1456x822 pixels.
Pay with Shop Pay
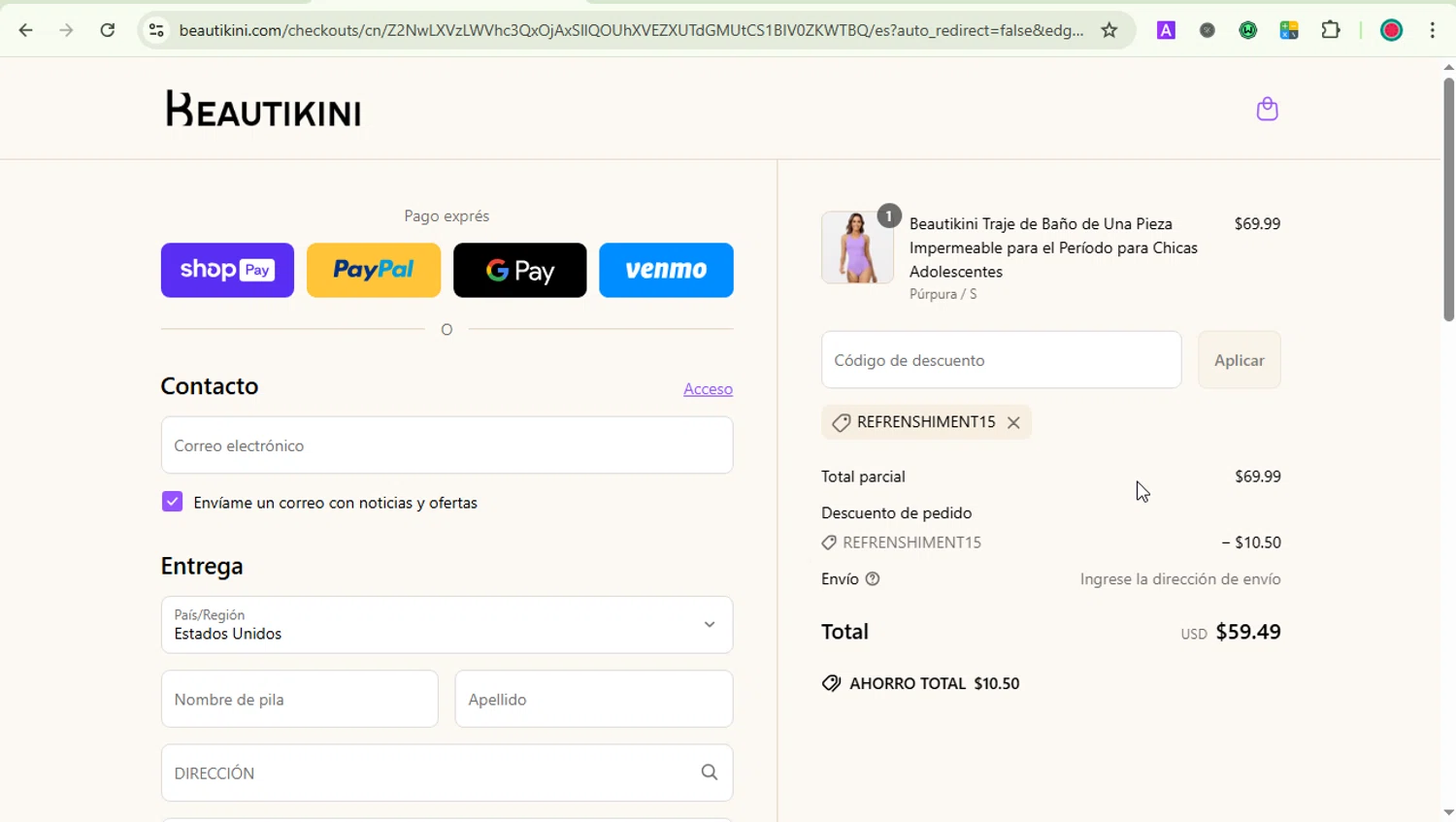tap(227, 270)
